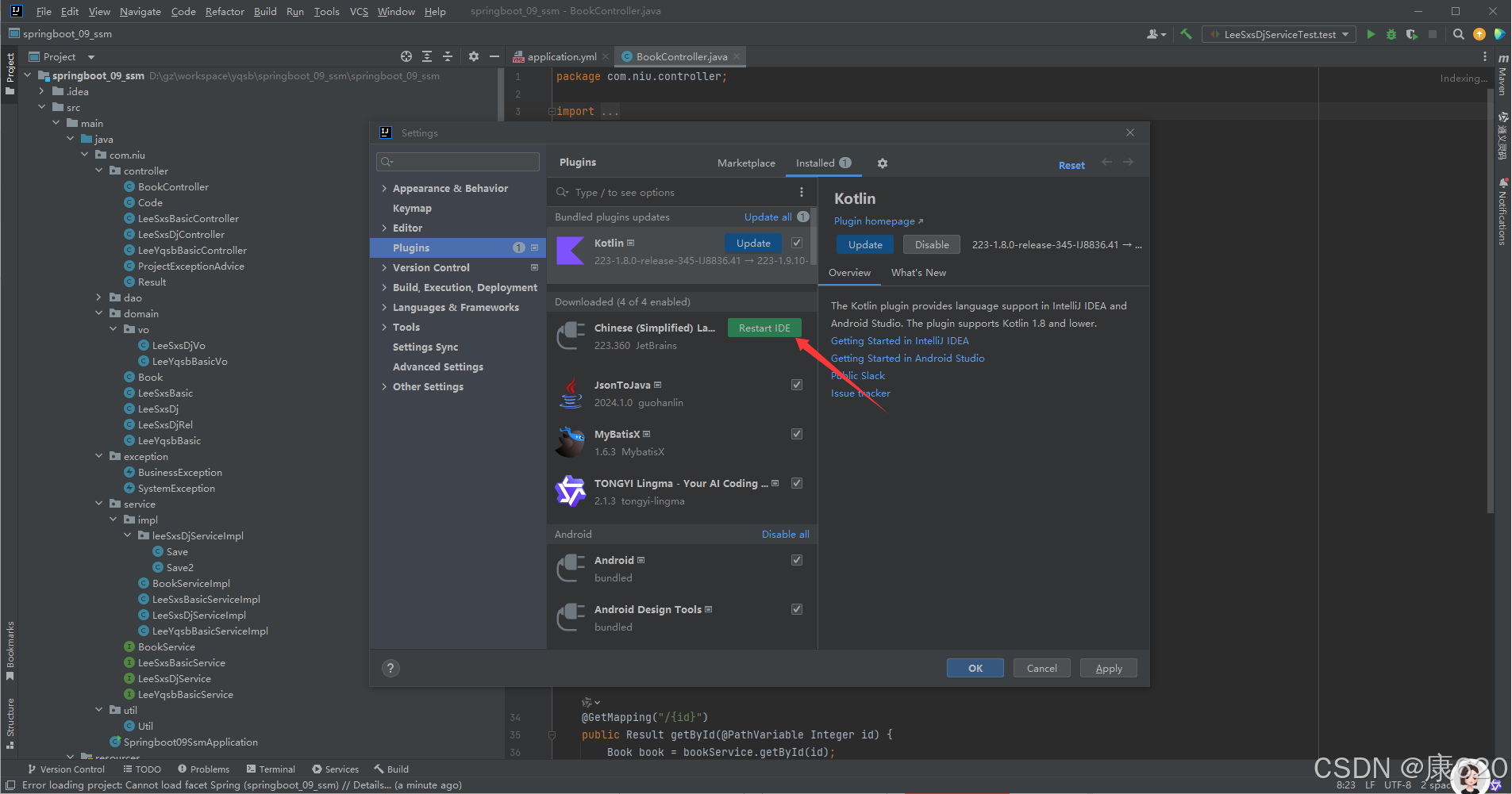The image size is (1512, 794).
Task: Toggle Android Design Tools checkbox
Action: click(797, 609)
